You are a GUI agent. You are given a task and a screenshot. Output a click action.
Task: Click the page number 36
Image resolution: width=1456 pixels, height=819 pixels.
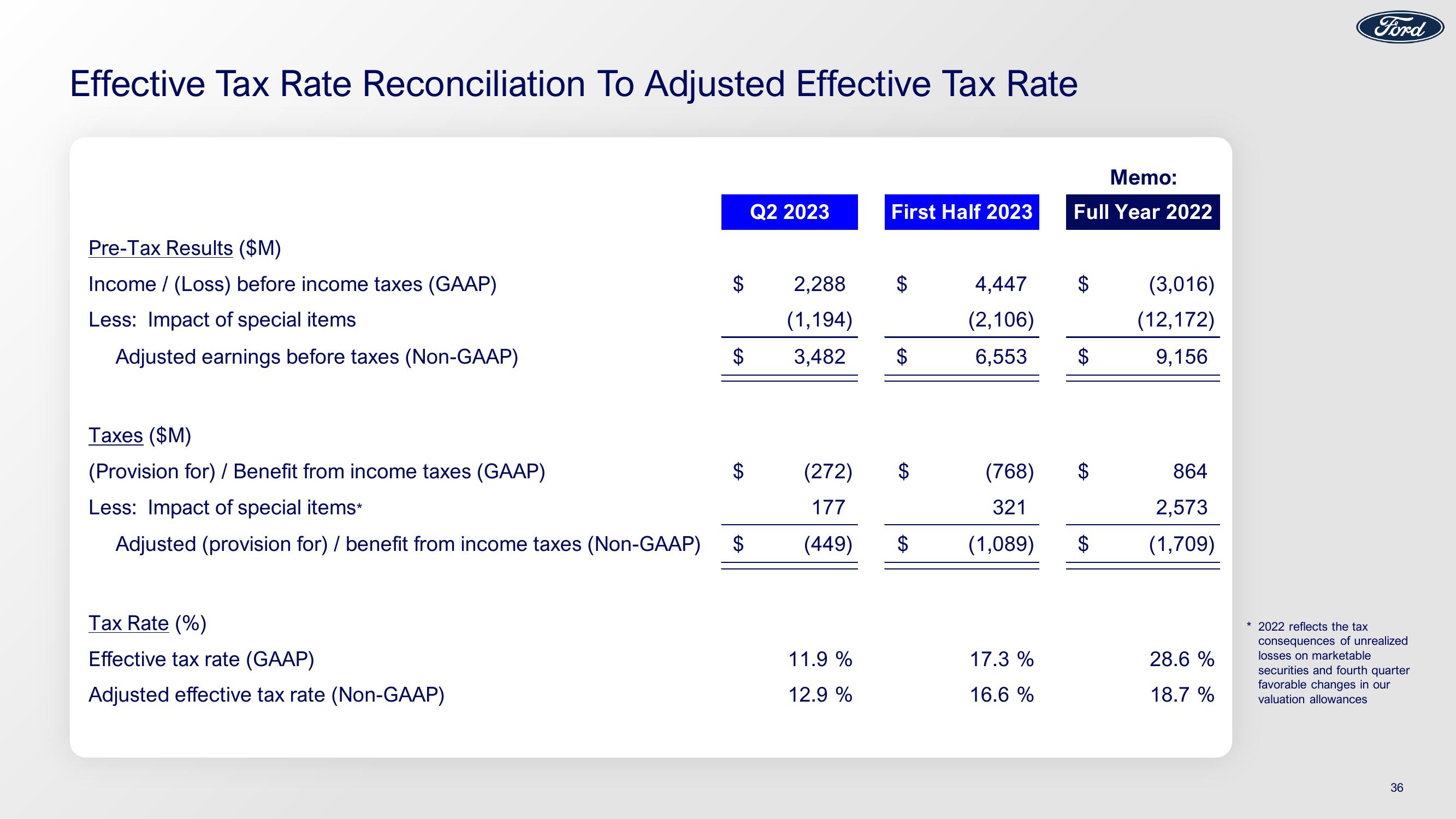[1396, 787]
